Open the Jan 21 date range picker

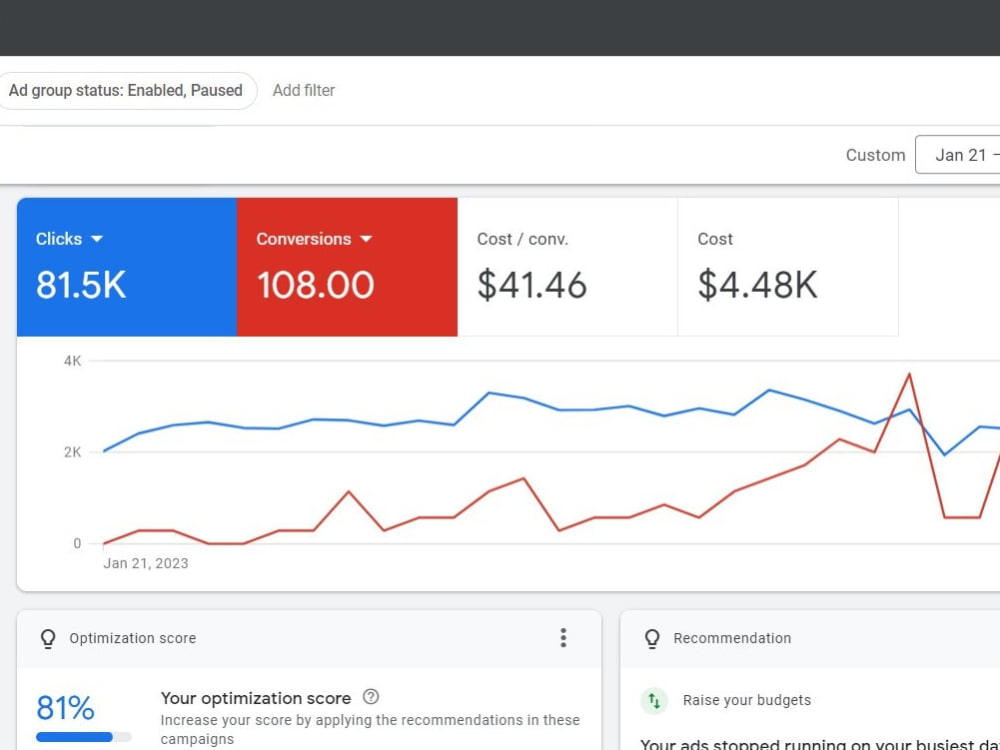point(958,155)
